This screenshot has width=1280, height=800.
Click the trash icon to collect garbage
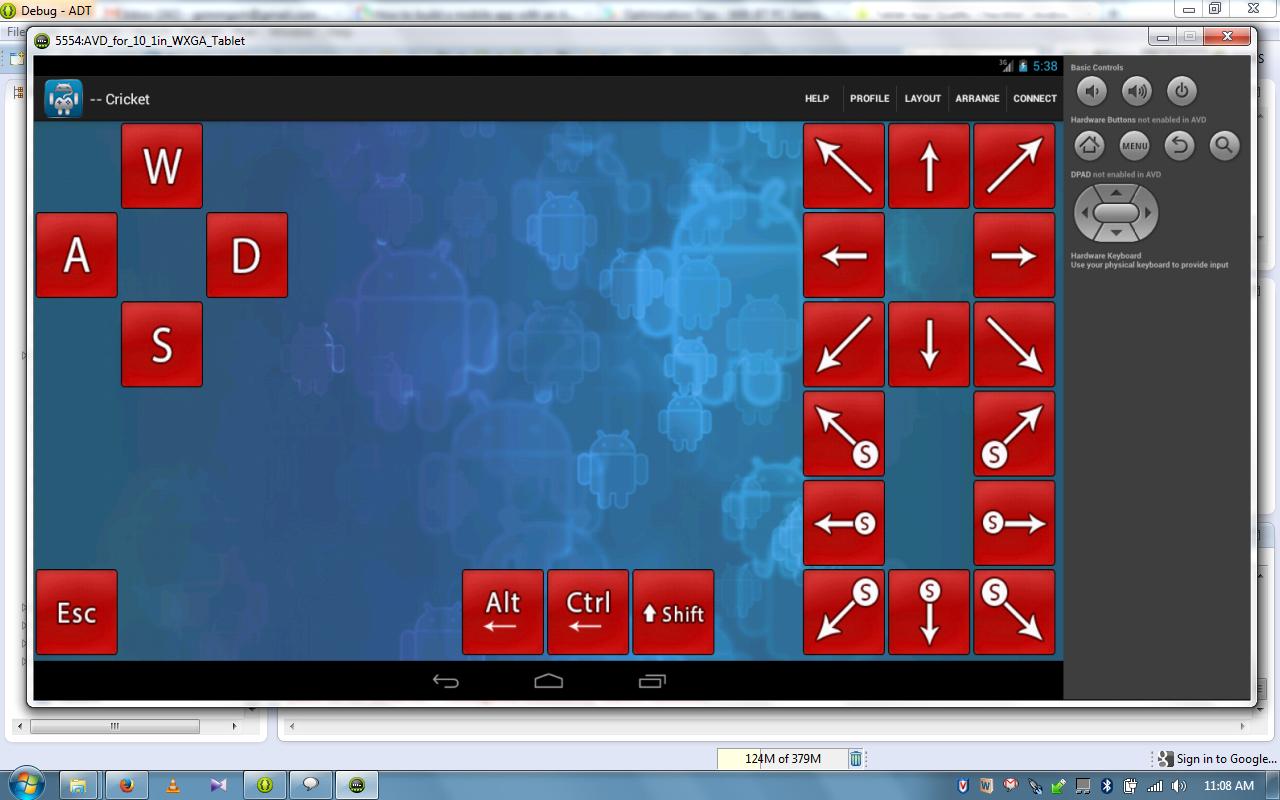855,758
